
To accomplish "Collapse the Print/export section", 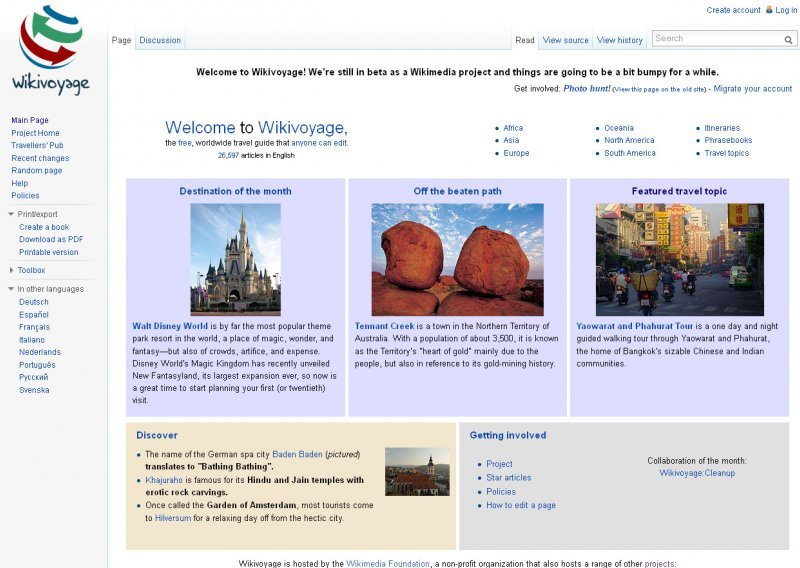I will pos(11,214).
